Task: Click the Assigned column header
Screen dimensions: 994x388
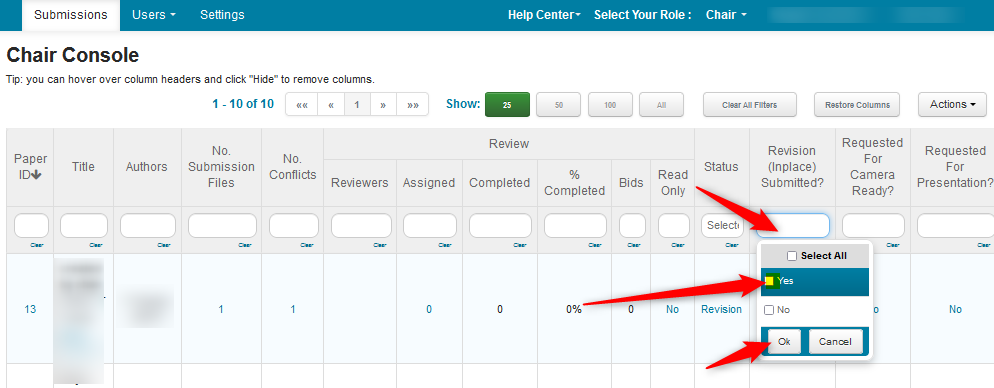Action: pos(429,183)
